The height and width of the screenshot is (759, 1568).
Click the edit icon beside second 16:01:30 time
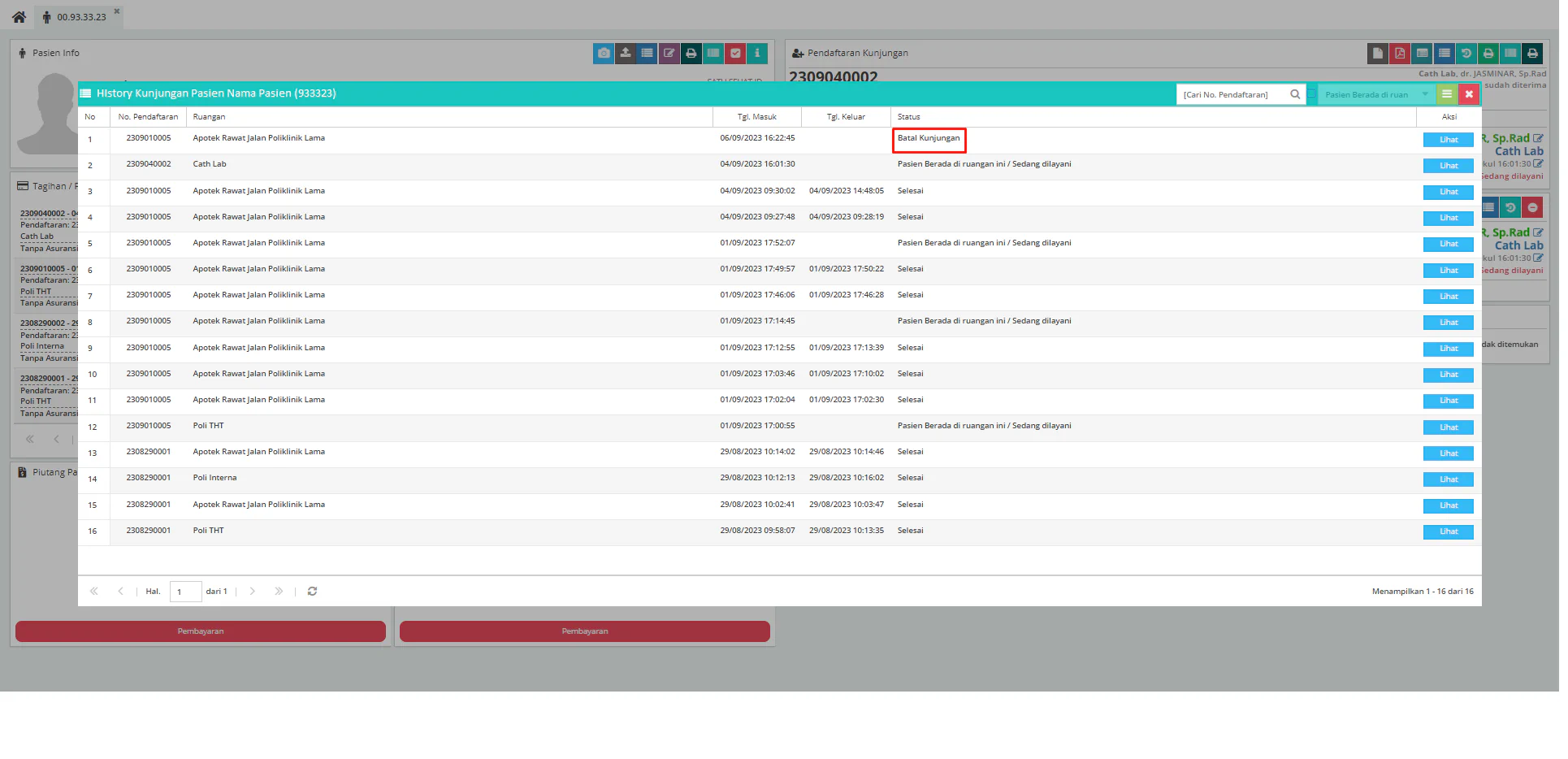[x=1538, y=258]
